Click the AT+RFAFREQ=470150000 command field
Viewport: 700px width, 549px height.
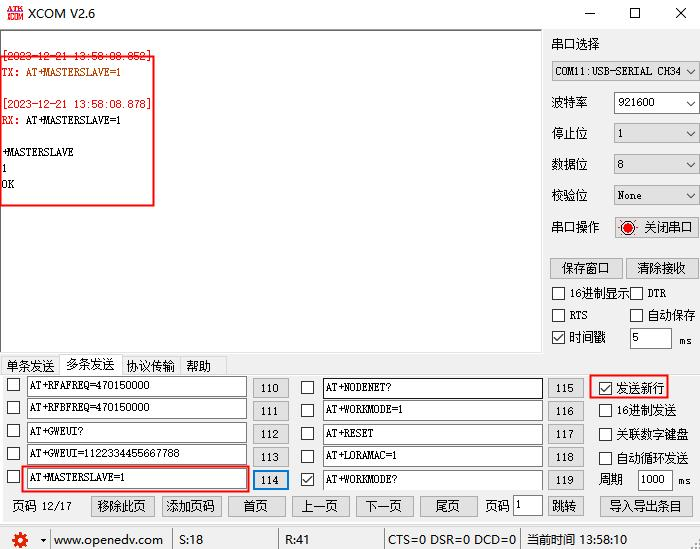(137, 386)
